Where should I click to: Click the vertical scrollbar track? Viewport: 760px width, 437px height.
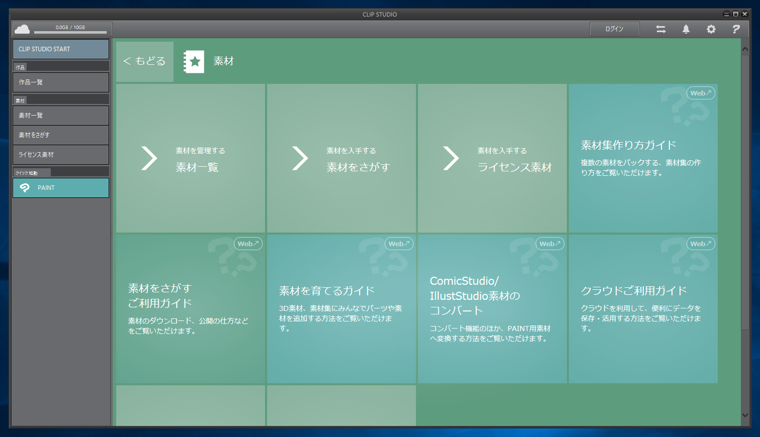click(x=745, y=233)
